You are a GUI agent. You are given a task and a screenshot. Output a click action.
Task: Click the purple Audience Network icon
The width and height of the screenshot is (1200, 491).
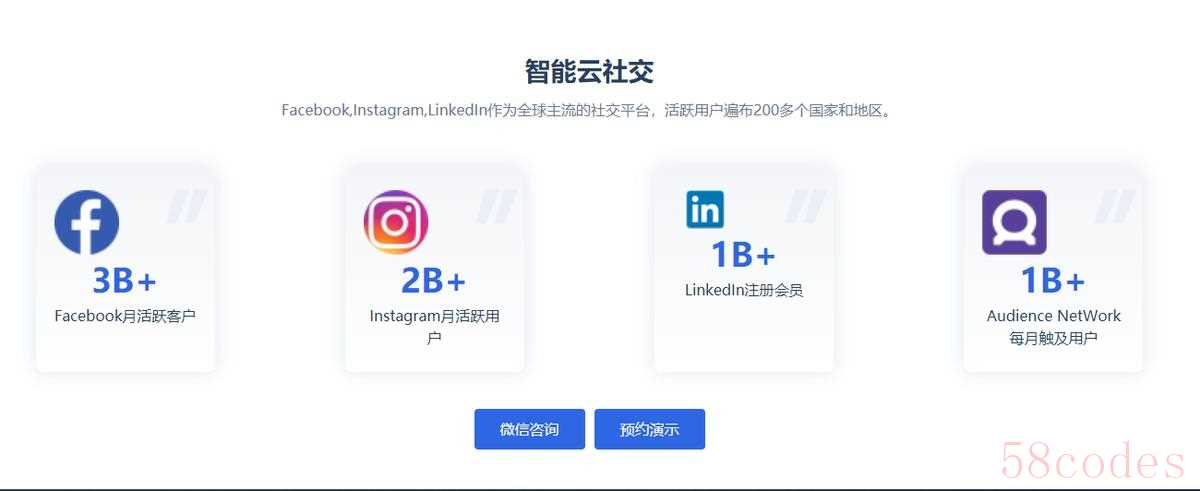(x=1014, y=222)
